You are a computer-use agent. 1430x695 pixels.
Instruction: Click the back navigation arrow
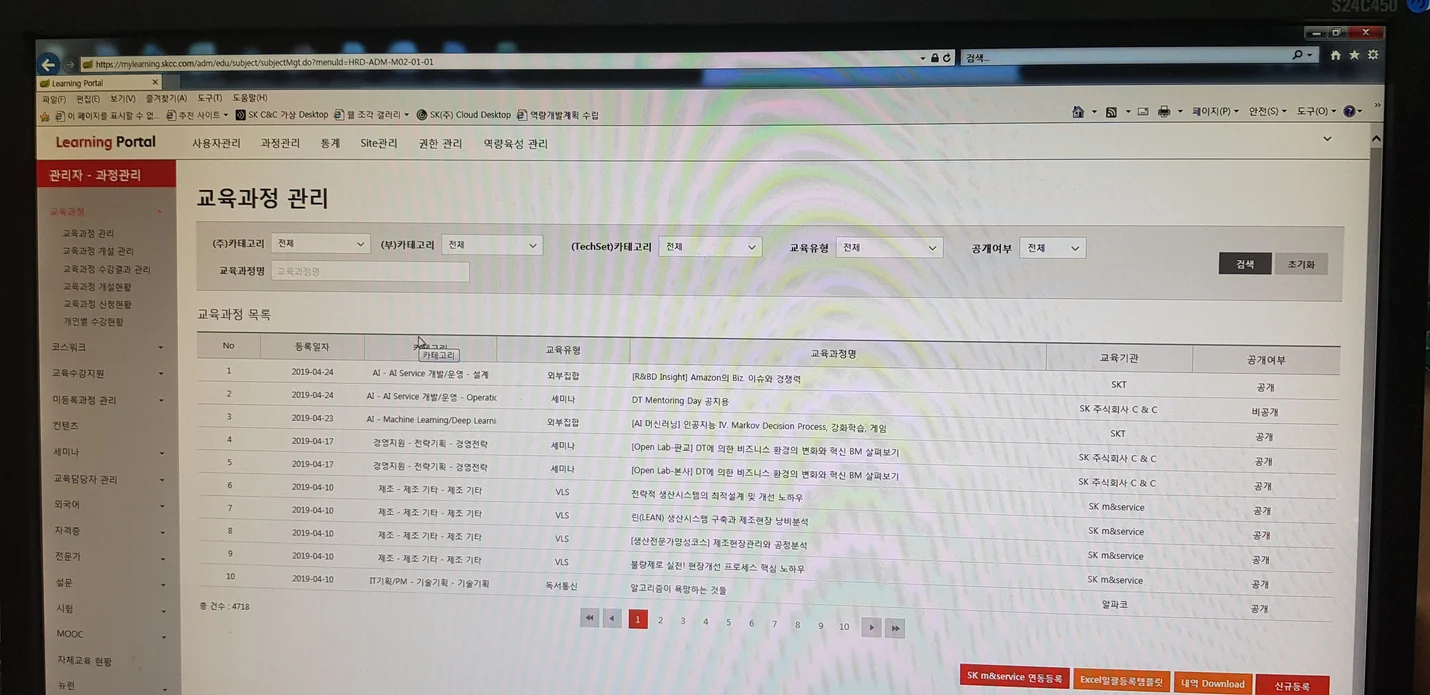coord(48,64)
